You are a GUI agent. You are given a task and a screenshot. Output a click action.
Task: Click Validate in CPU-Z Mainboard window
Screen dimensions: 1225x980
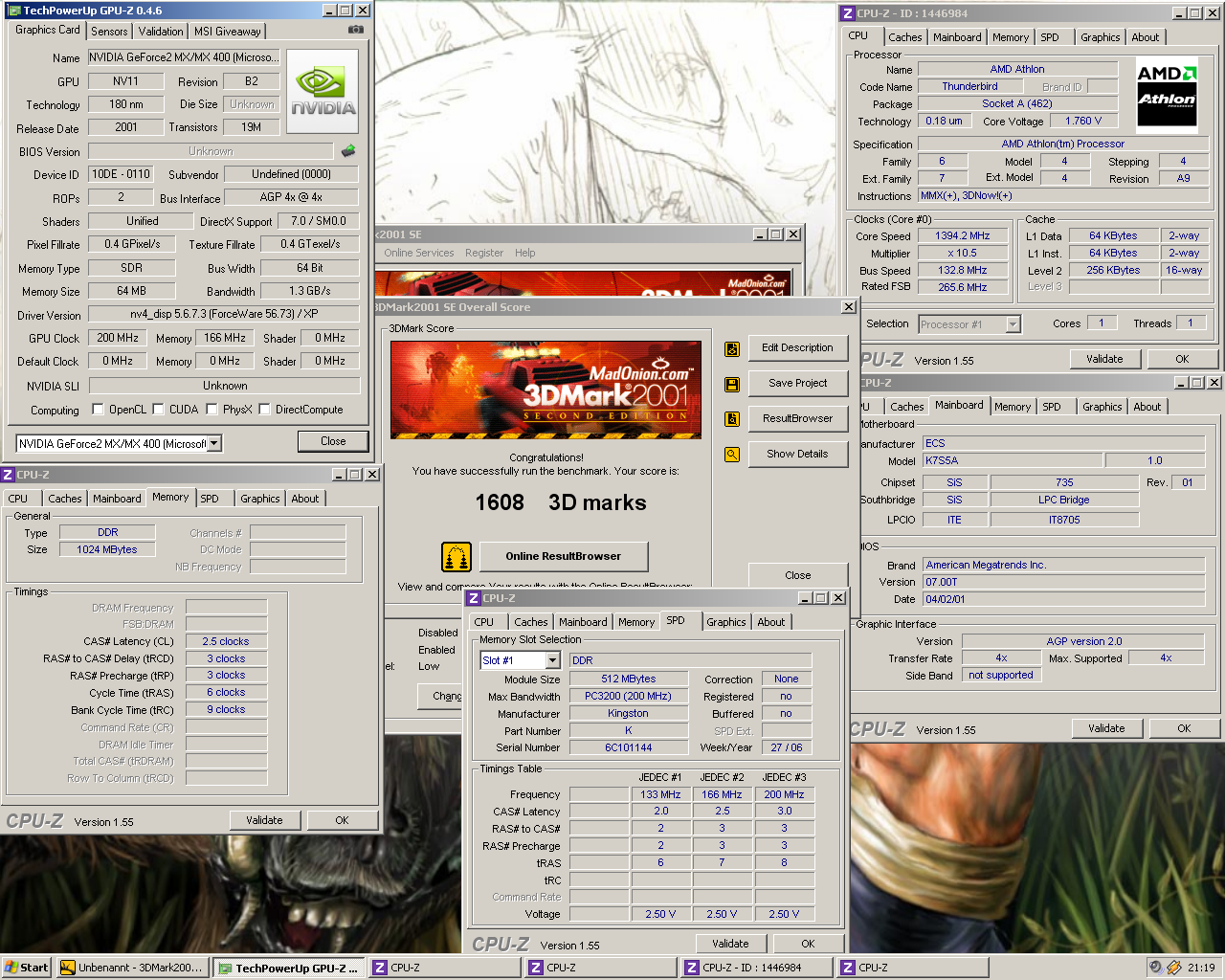(1106, 728)
